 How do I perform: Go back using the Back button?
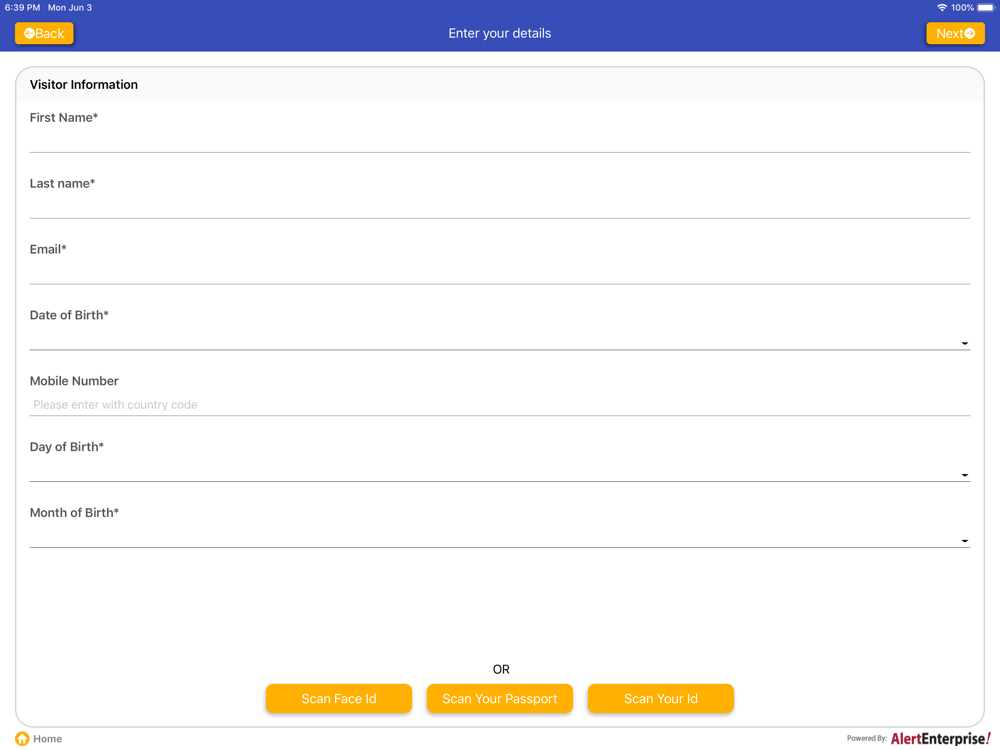44,33
